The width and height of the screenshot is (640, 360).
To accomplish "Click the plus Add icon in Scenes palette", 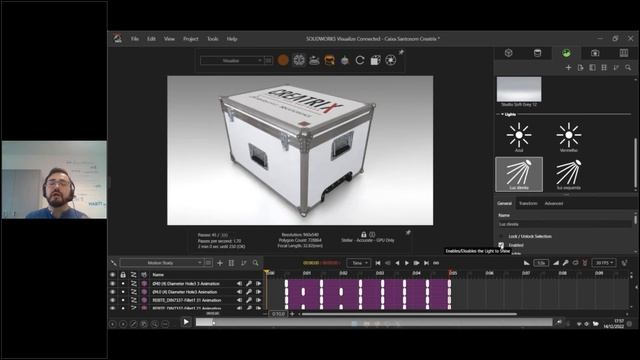I will [x=568, y=68].
